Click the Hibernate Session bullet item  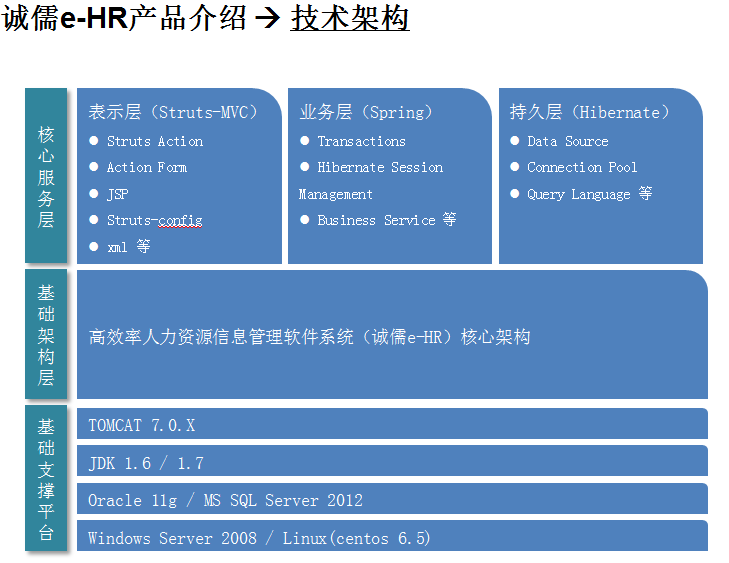pyautogui.click(x=380, y=167)
